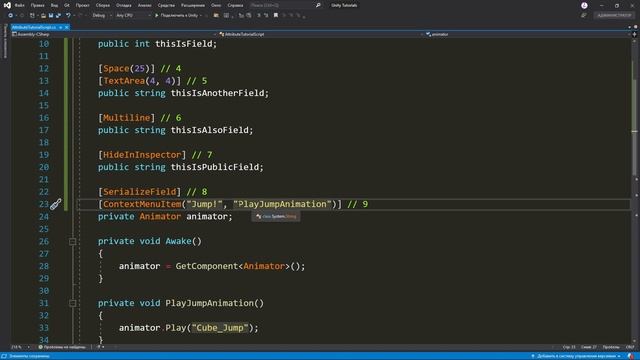
Task: Click 'Multiline' attribute on line 16
Action: pos(127,118)
